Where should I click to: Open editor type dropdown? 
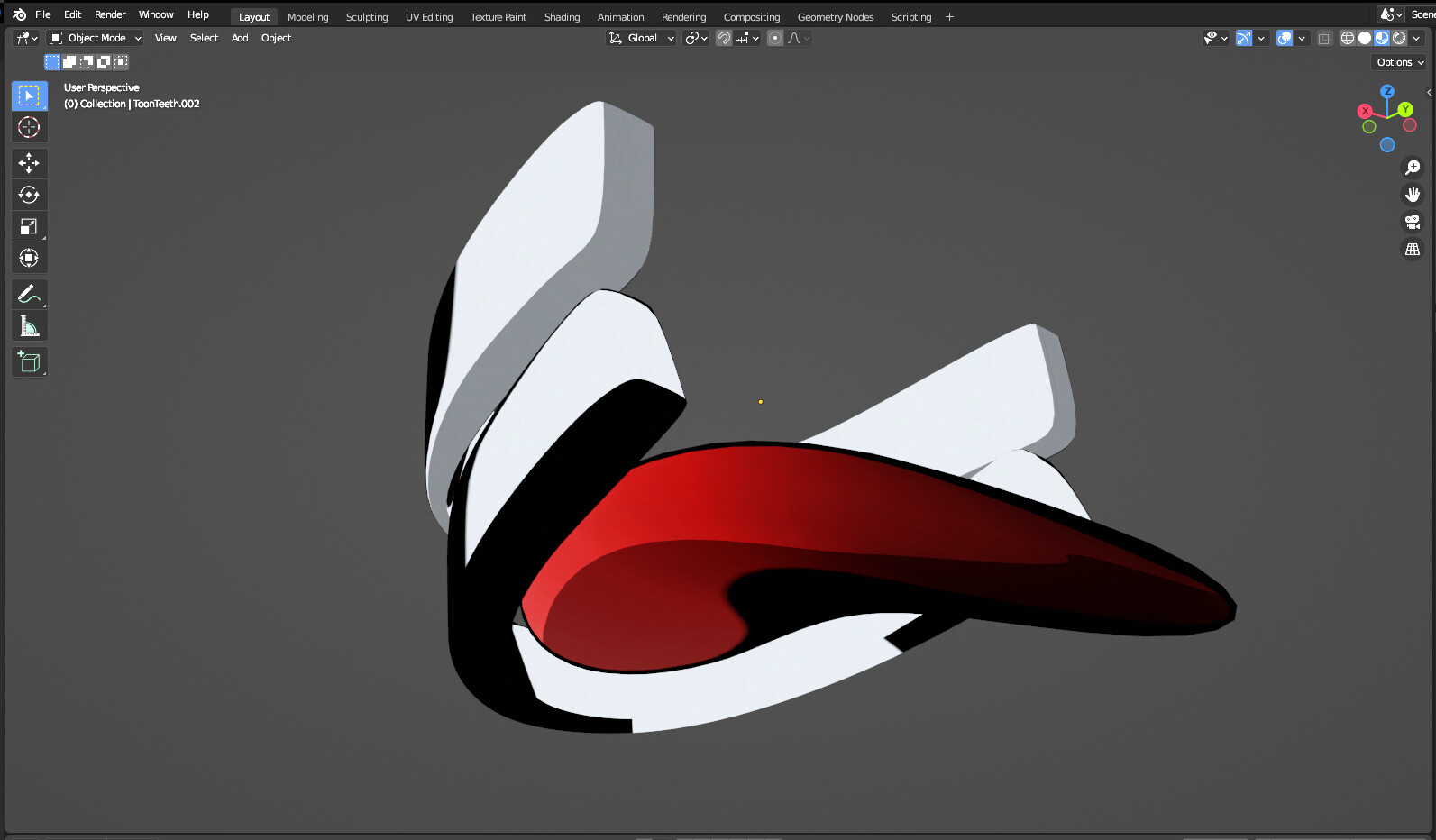pyautogui.click(x=26, y=38)
